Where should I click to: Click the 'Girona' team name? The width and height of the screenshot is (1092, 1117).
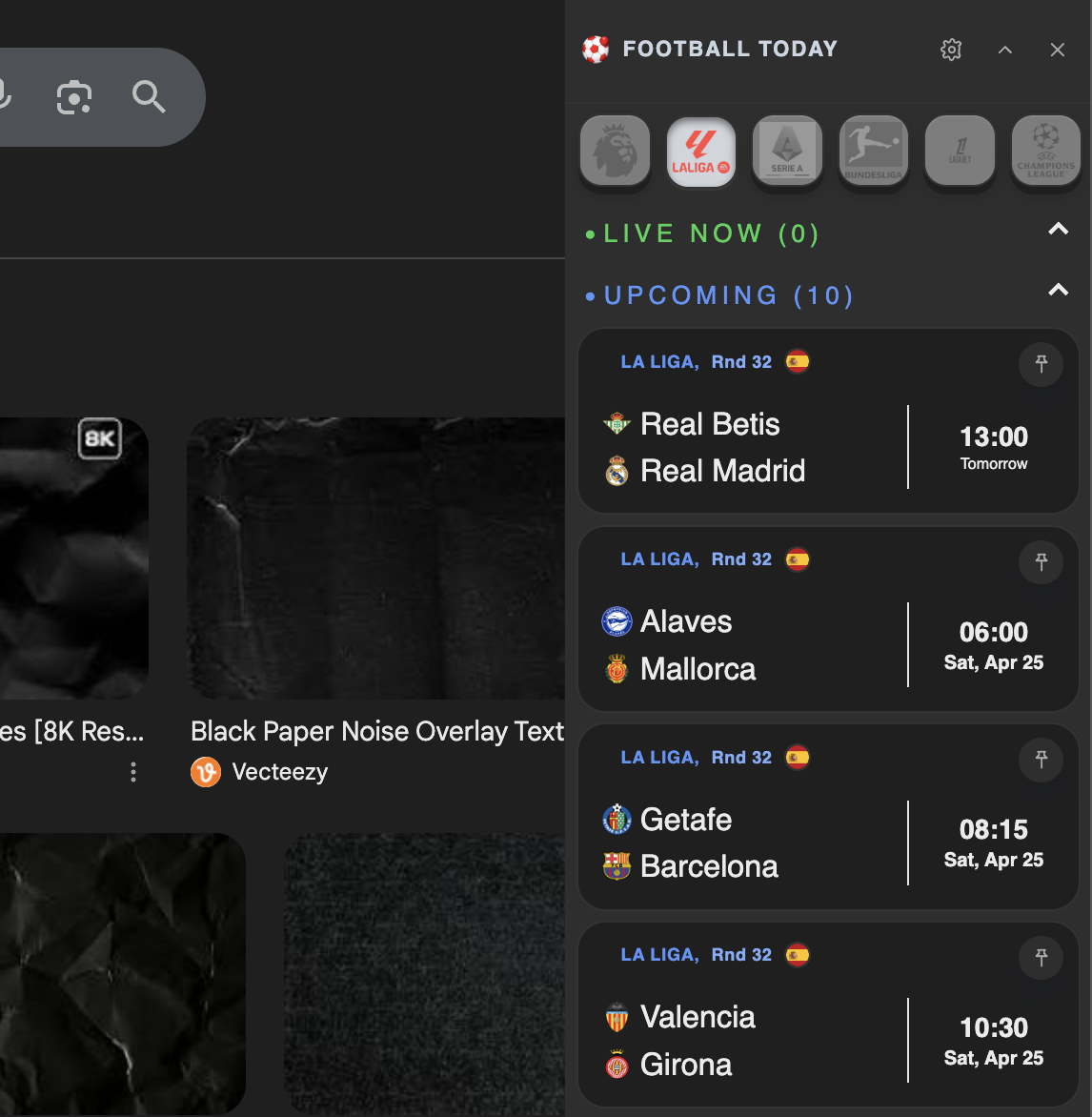686,1065
